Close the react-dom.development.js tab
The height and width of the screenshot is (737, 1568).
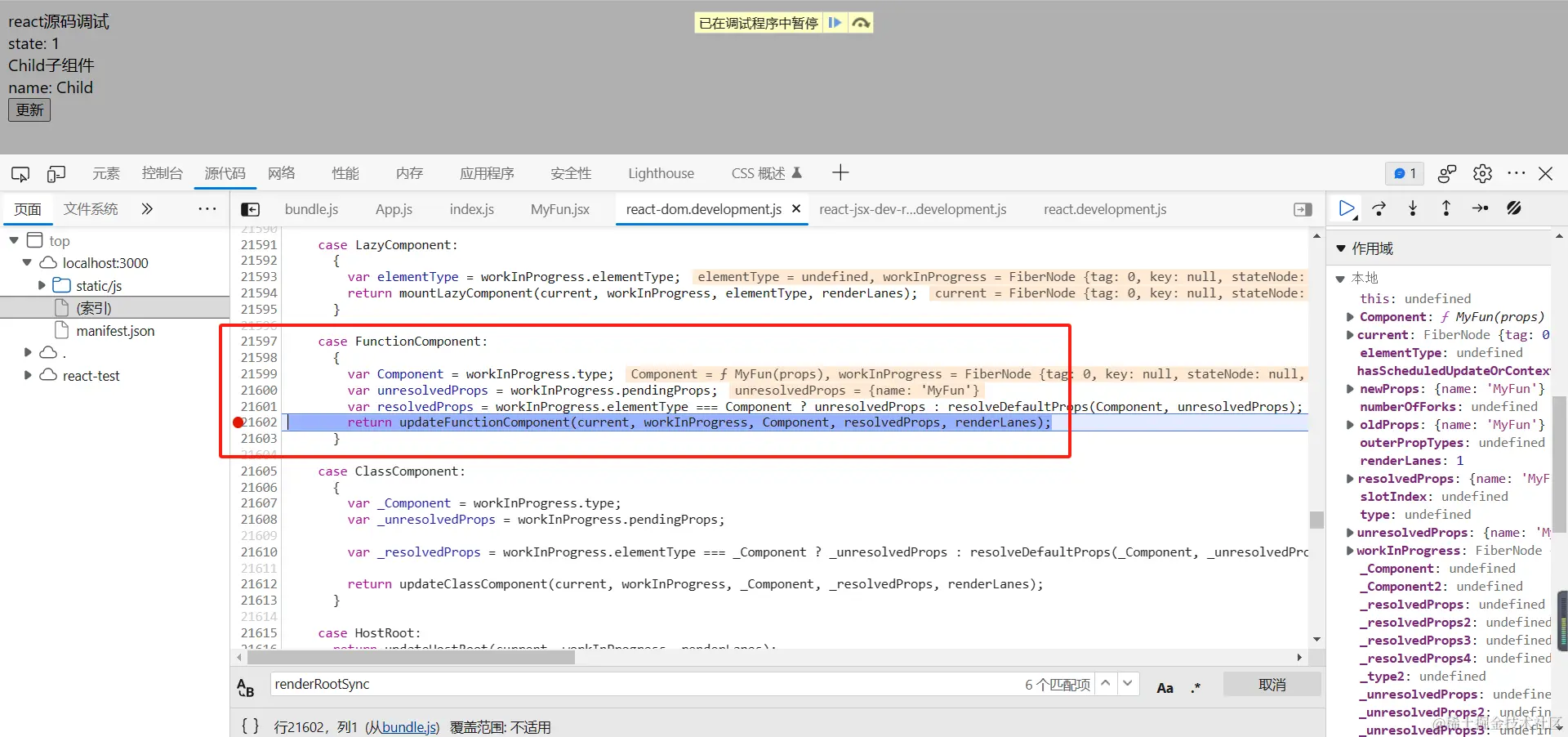pos(796,209)
